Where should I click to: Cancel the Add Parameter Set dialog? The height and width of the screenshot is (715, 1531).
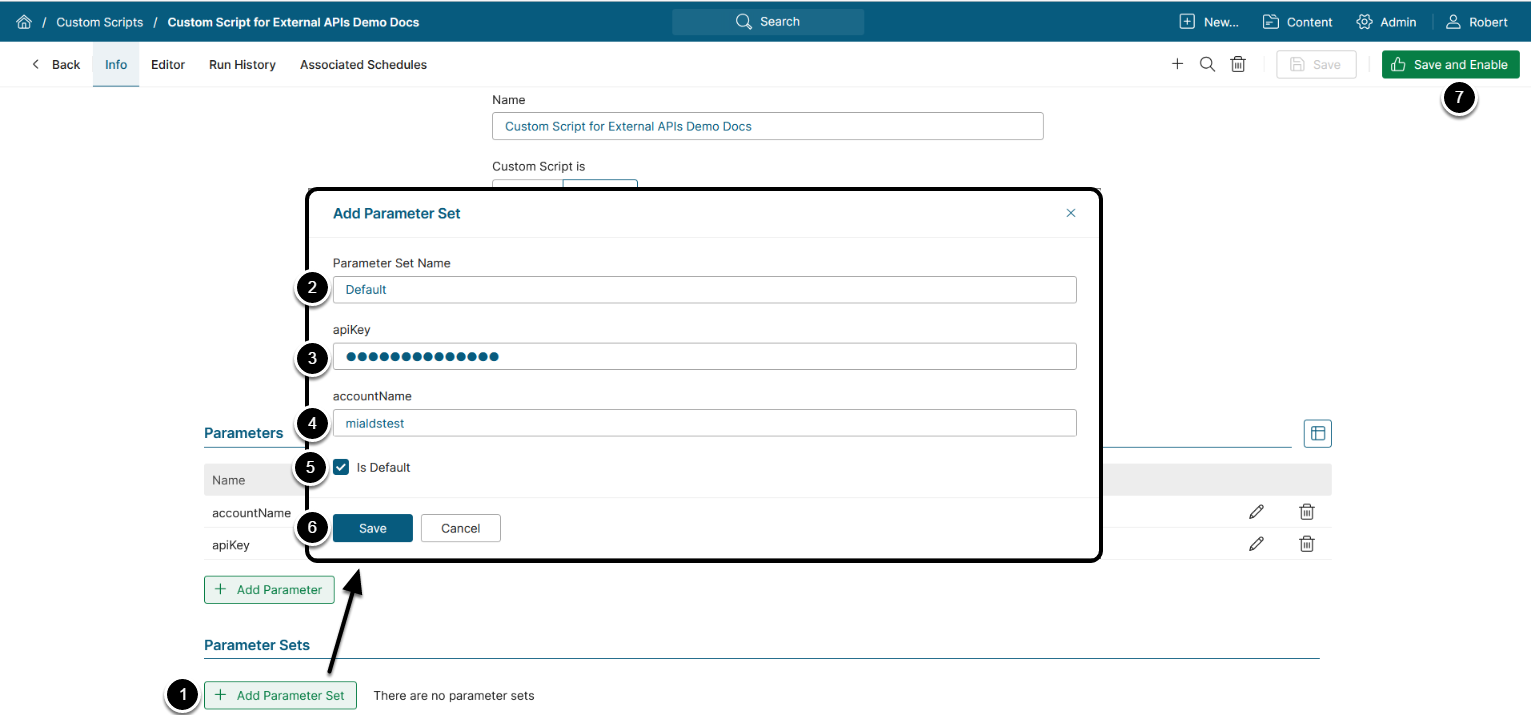coord(461,528)
